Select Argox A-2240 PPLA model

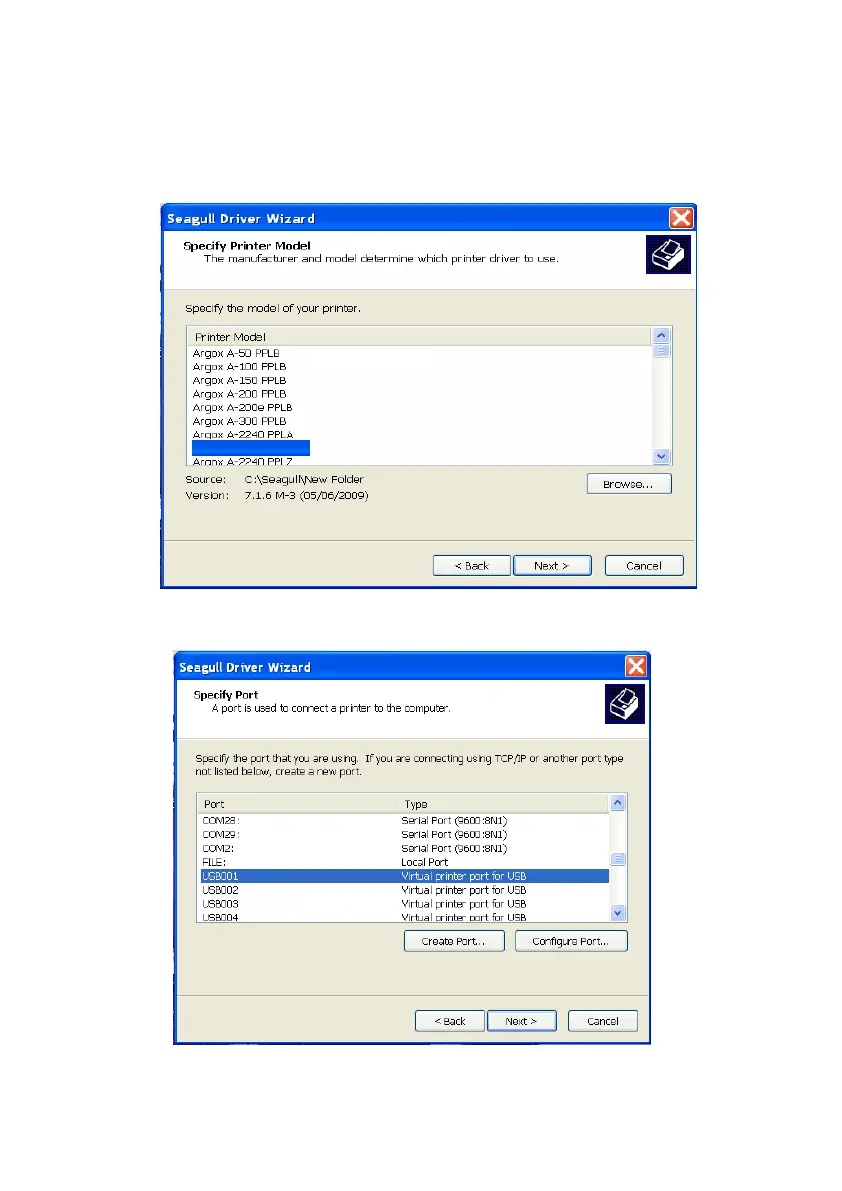[243, 434]
